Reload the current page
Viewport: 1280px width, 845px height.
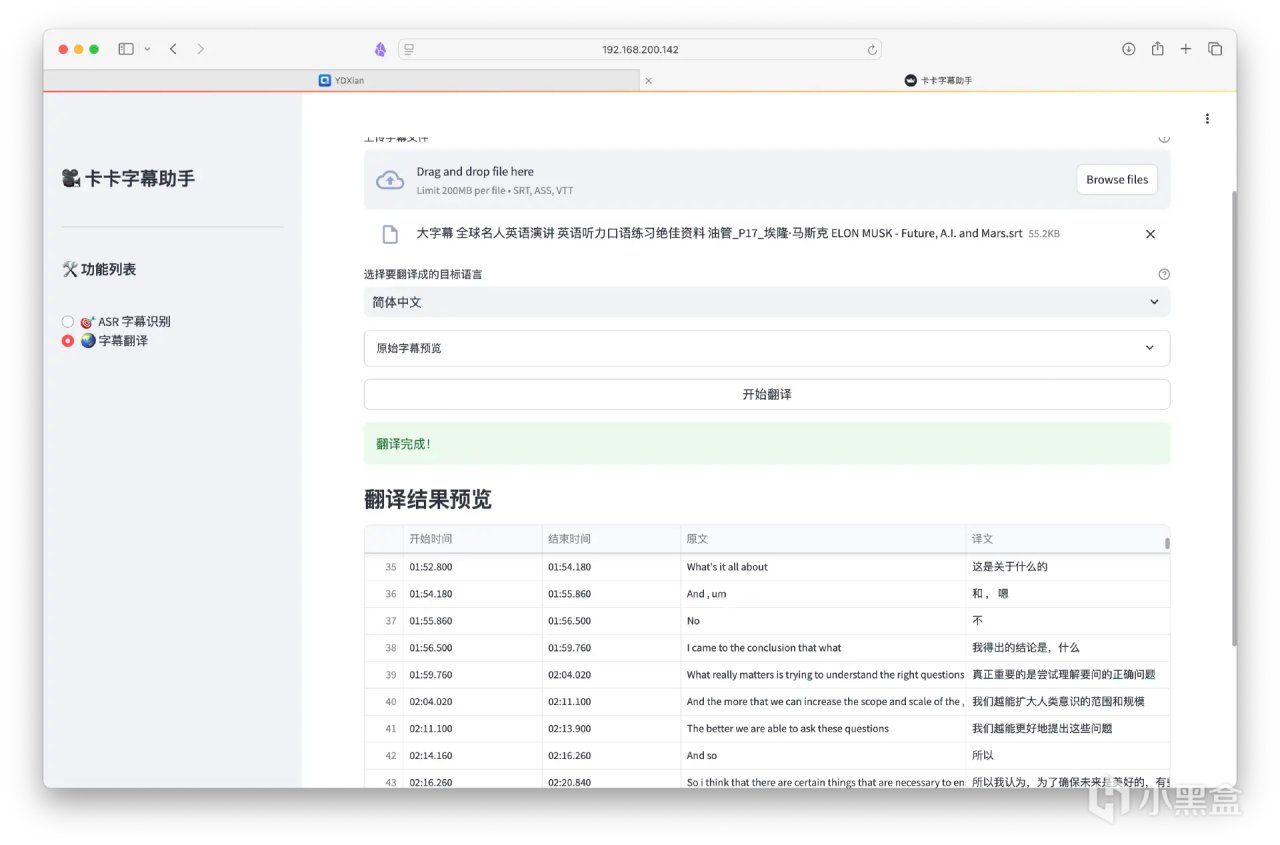872,49
